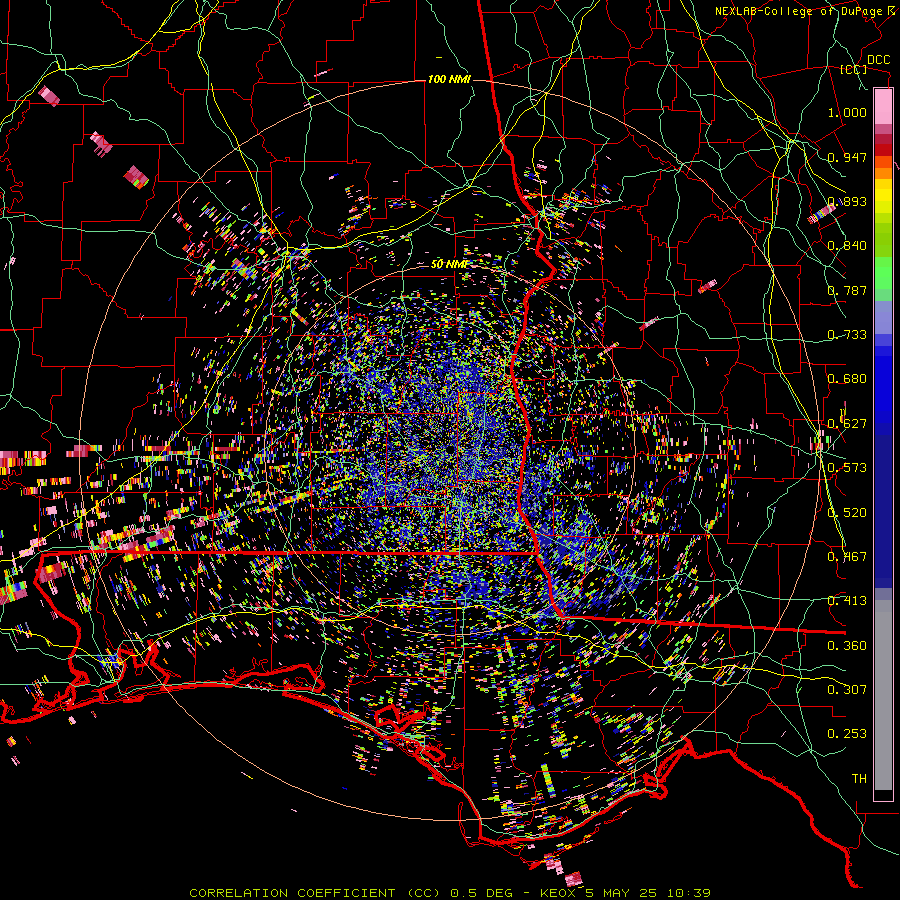This screenshot has width=900, height=900.
Task: Click the 50 NMI range ring label
Action: point(449,264)
